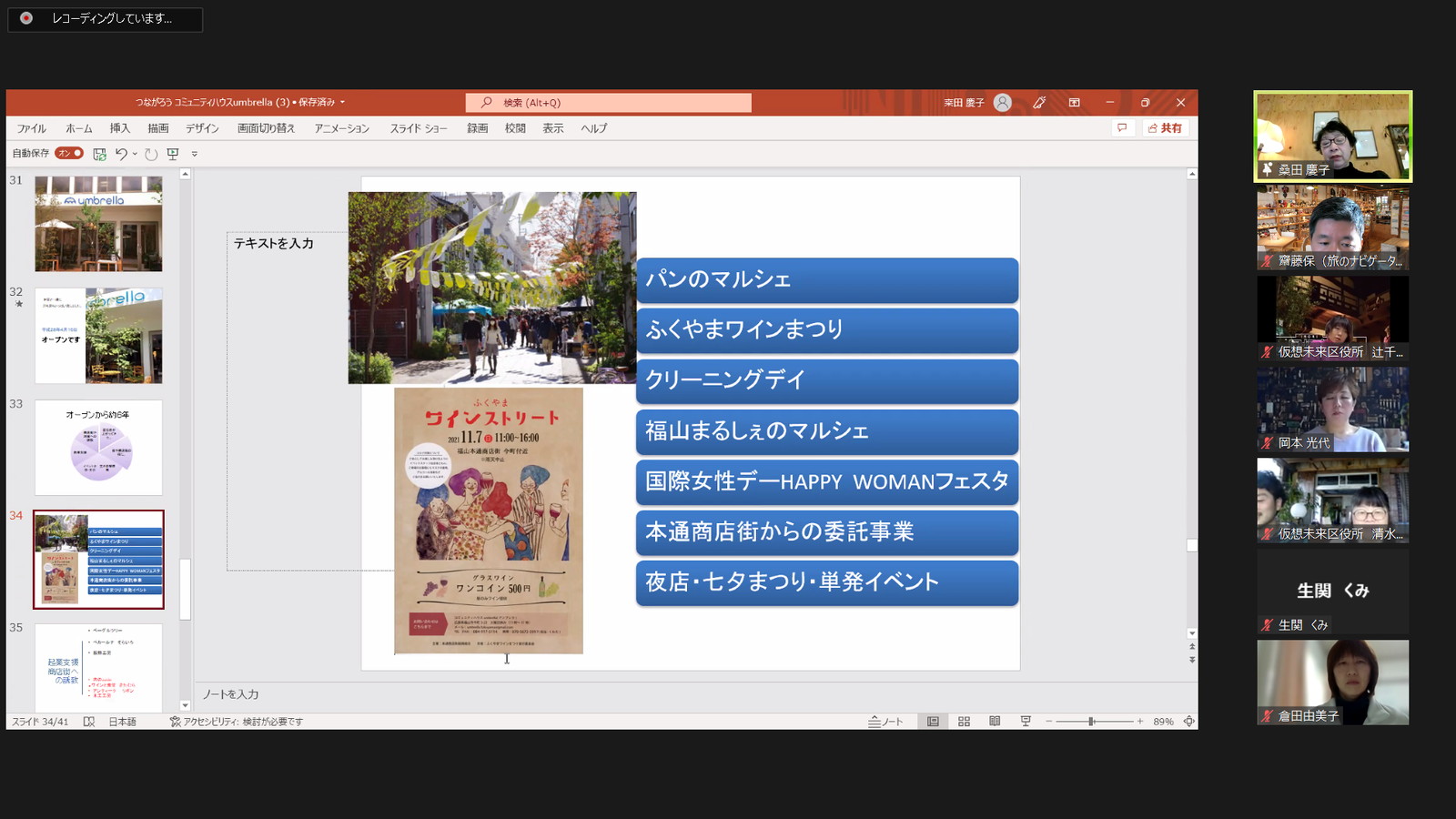Fit slide to current window icon
This screenshot has height=819, width=1456.
(x=1188, y=722)
